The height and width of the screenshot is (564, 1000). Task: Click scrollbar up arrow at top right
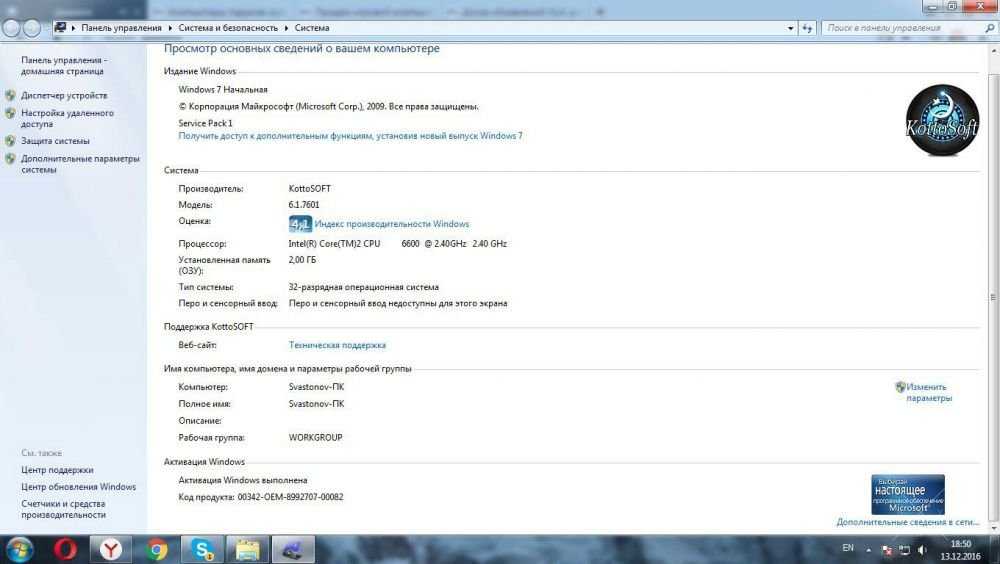point(993,49)
